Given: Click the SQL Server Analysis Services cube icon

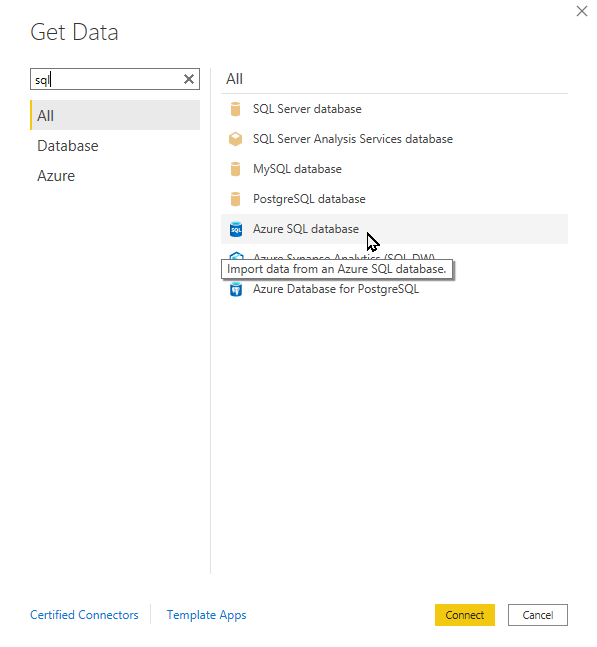Looking at the screenshot, I should (235, 139).
